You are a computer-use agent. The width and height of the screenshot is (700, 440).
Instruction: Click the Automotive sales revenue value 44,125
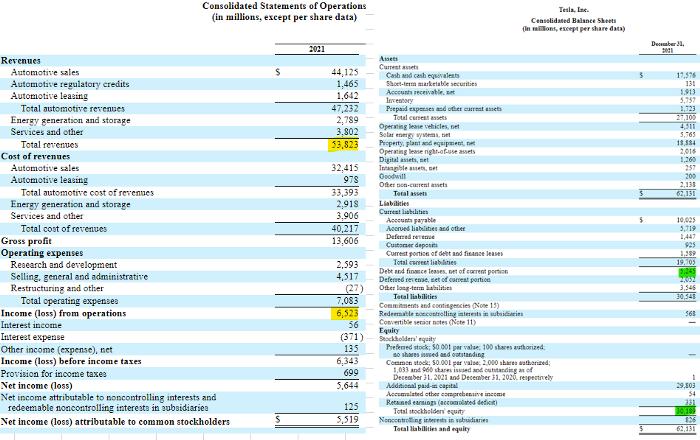tap(345, 72)
